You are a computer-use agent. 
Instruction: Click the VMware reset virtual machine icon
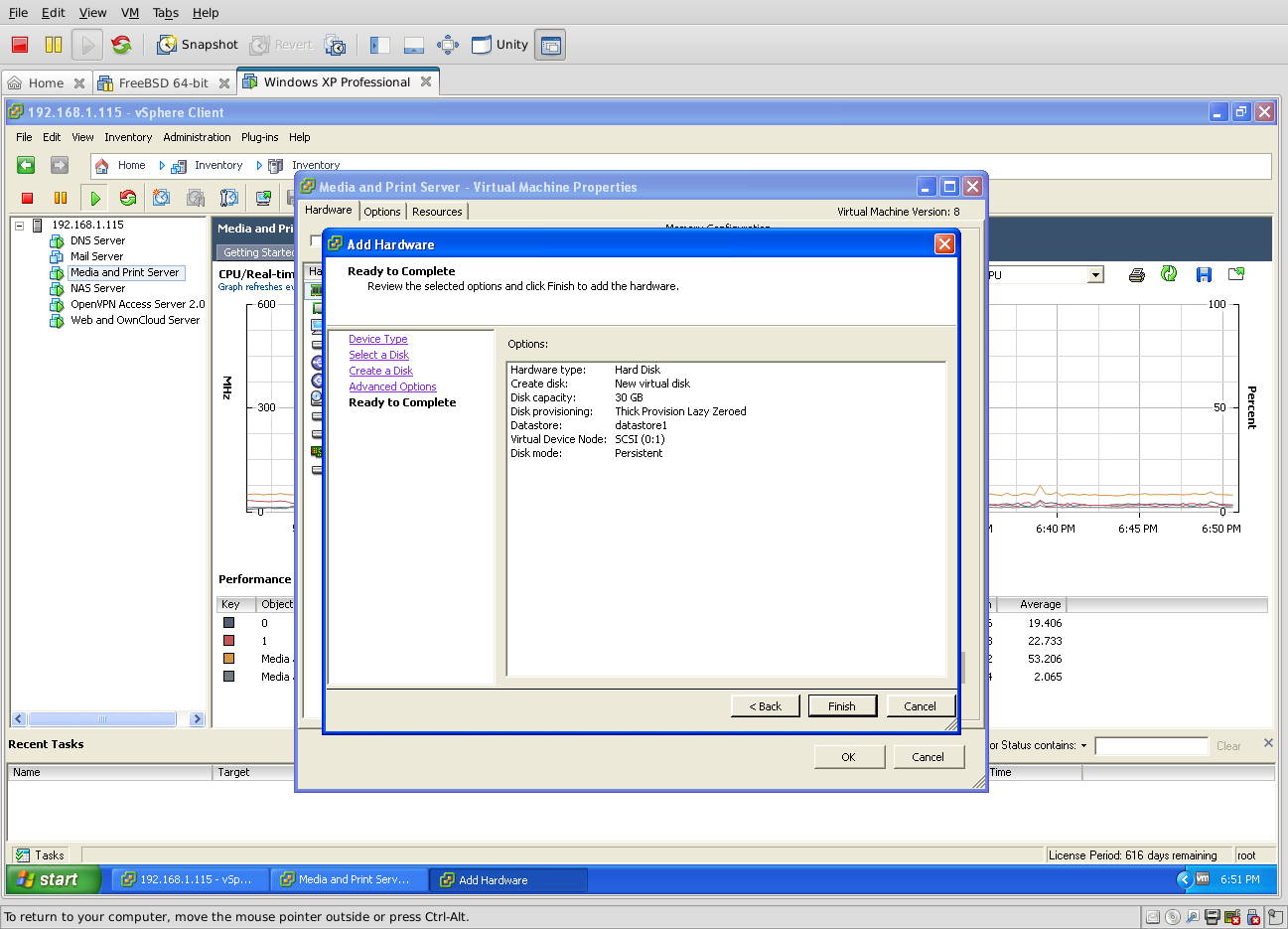[x=121, y=45]
